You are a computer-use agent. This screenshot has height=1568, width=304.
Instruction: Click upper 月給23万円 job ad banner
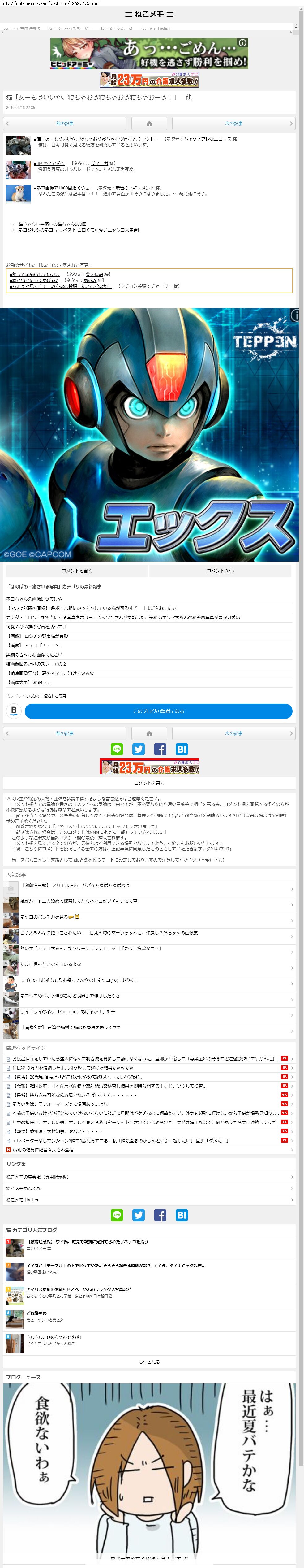(150, 80)
